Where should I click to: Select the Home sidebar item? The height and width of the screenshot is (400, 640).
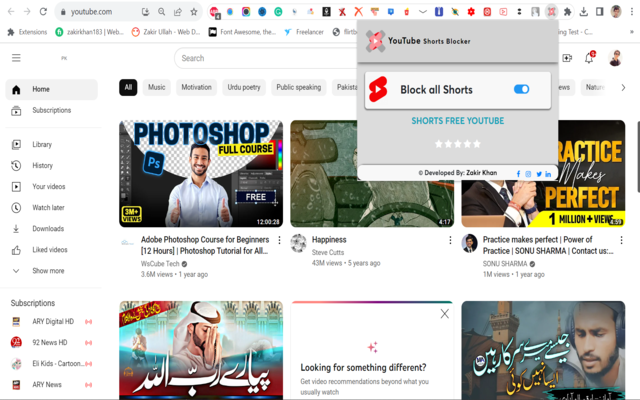click(x=51, y=89)
